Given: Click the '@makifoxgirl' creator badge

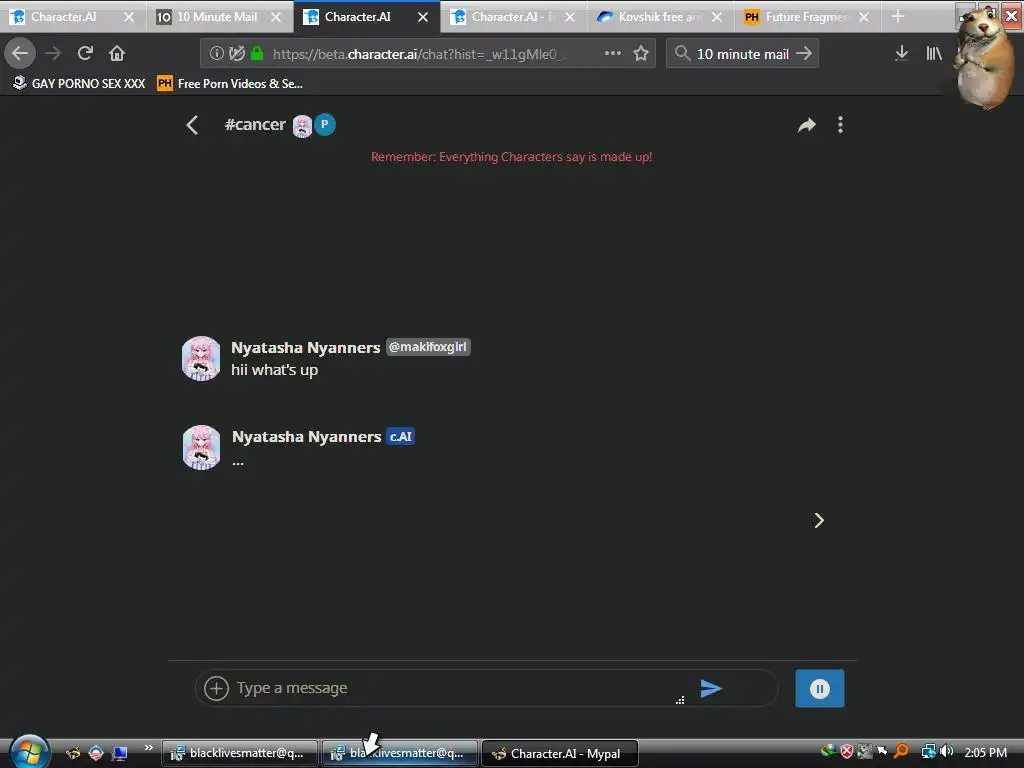Looking at the screenshot, I should pos(428,347).
